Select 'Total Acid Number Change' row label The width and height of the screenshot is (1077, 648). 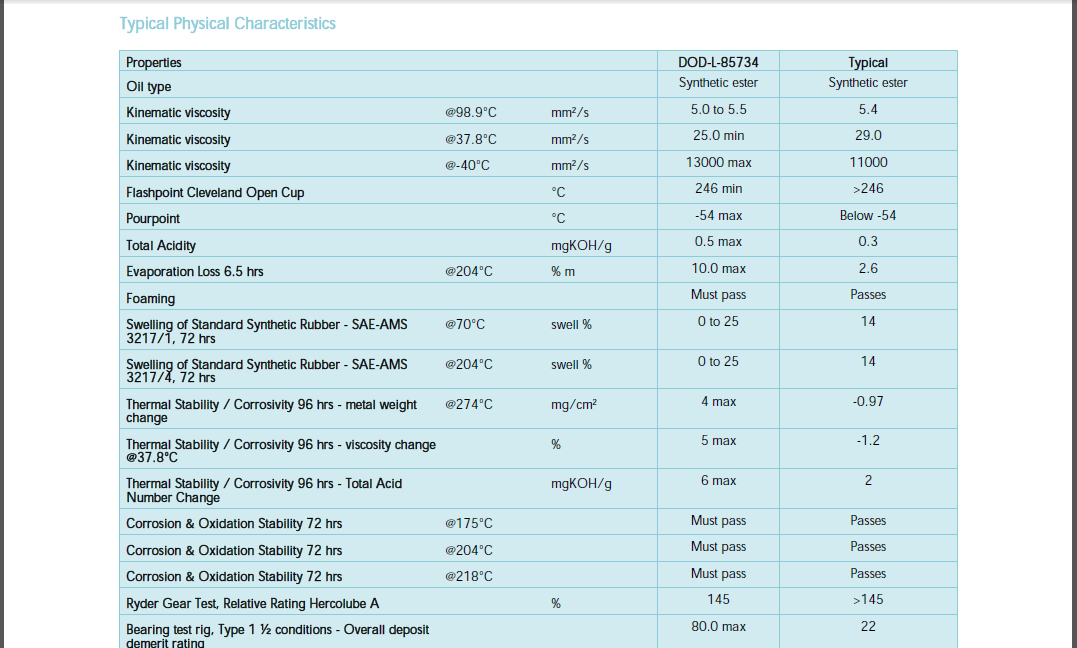coord(264,491)
